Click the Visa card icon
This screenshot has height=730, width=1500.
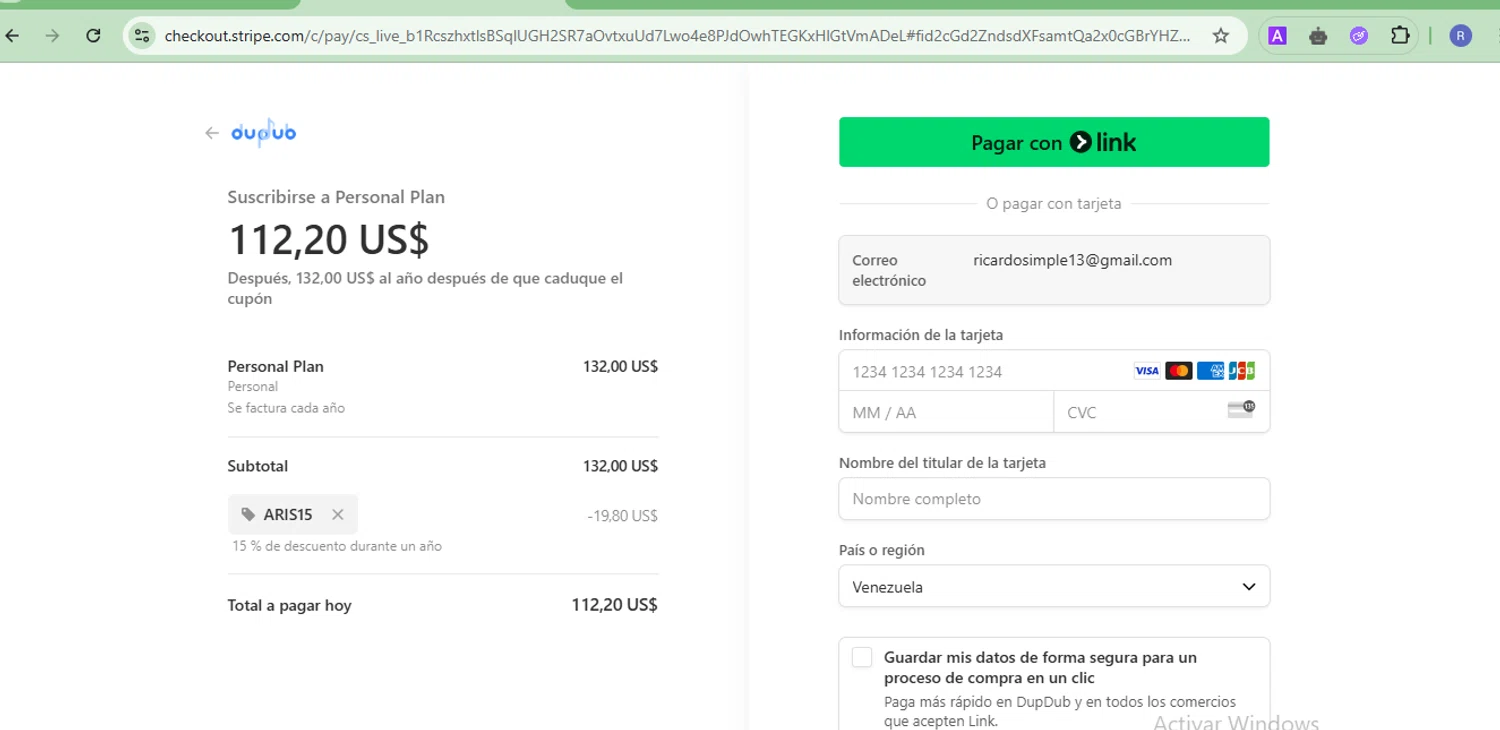pos(1147,371)
